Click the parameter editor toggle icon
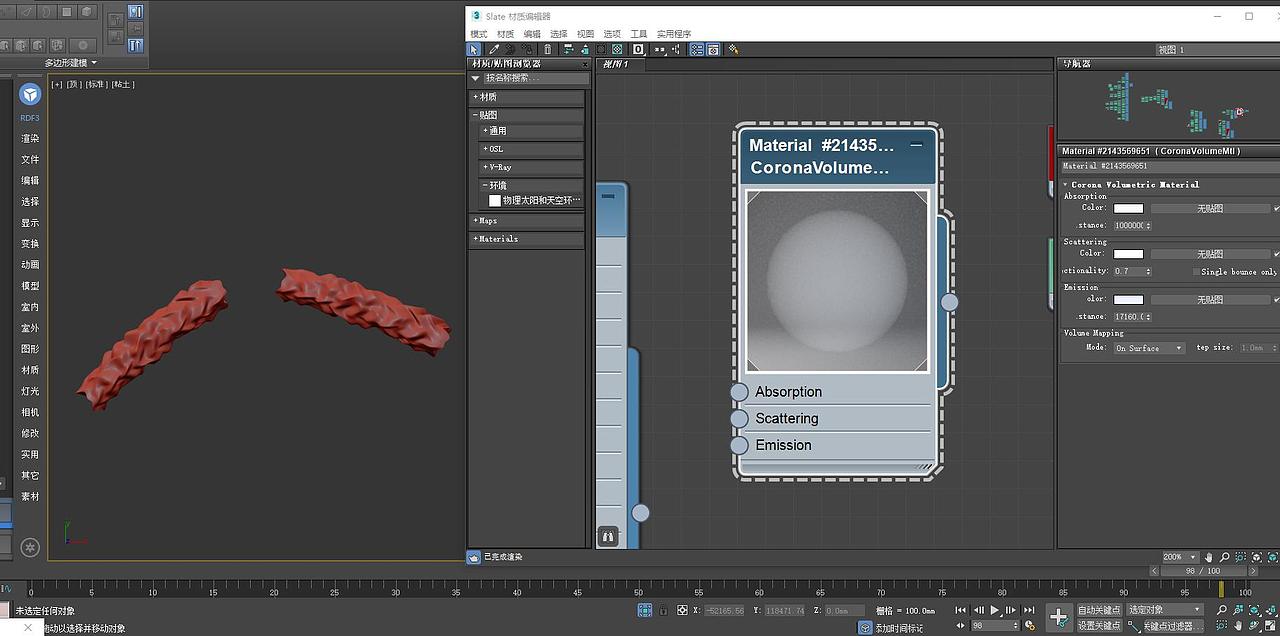 tap(713, 49)
